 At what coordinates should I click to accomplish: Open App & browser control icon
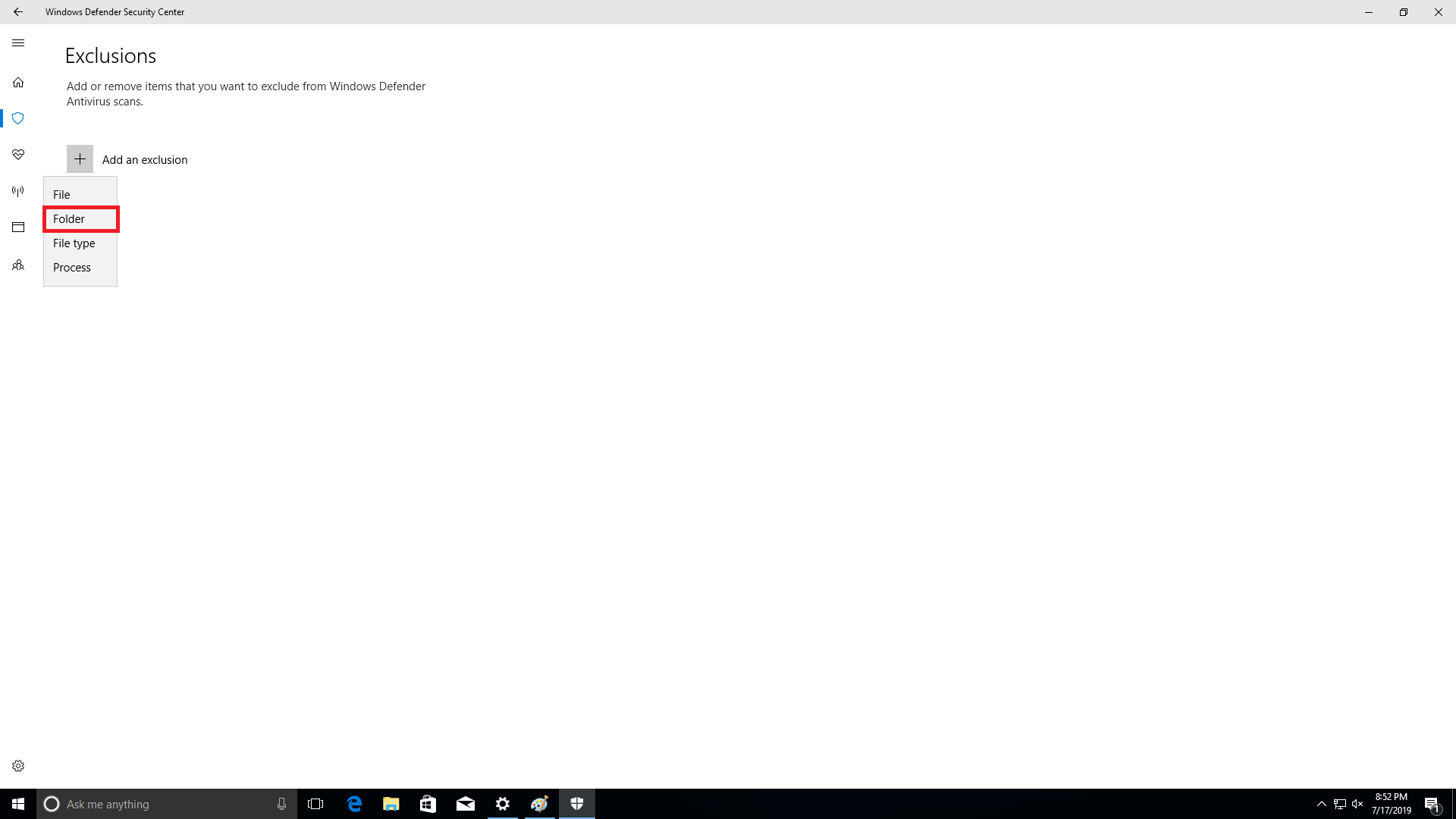(18, 227)
